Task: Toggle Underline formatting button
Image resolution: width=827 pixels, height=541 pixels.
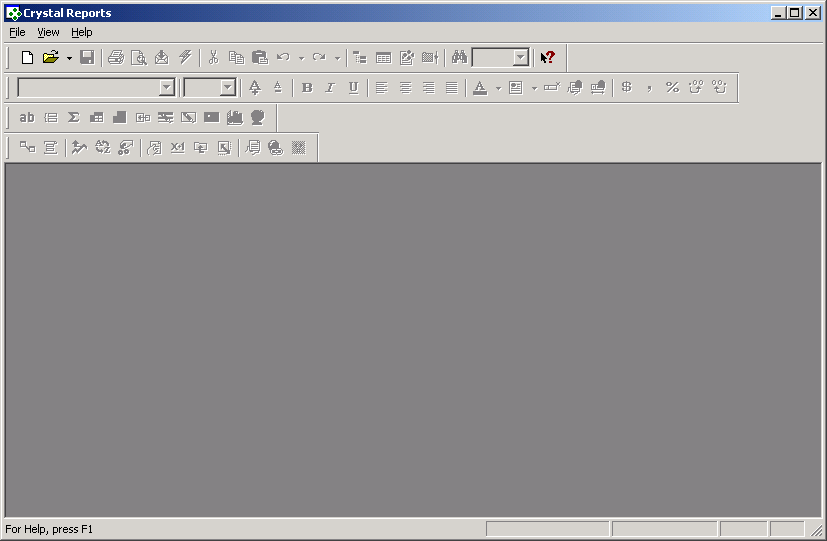Action: click(353, 88)
